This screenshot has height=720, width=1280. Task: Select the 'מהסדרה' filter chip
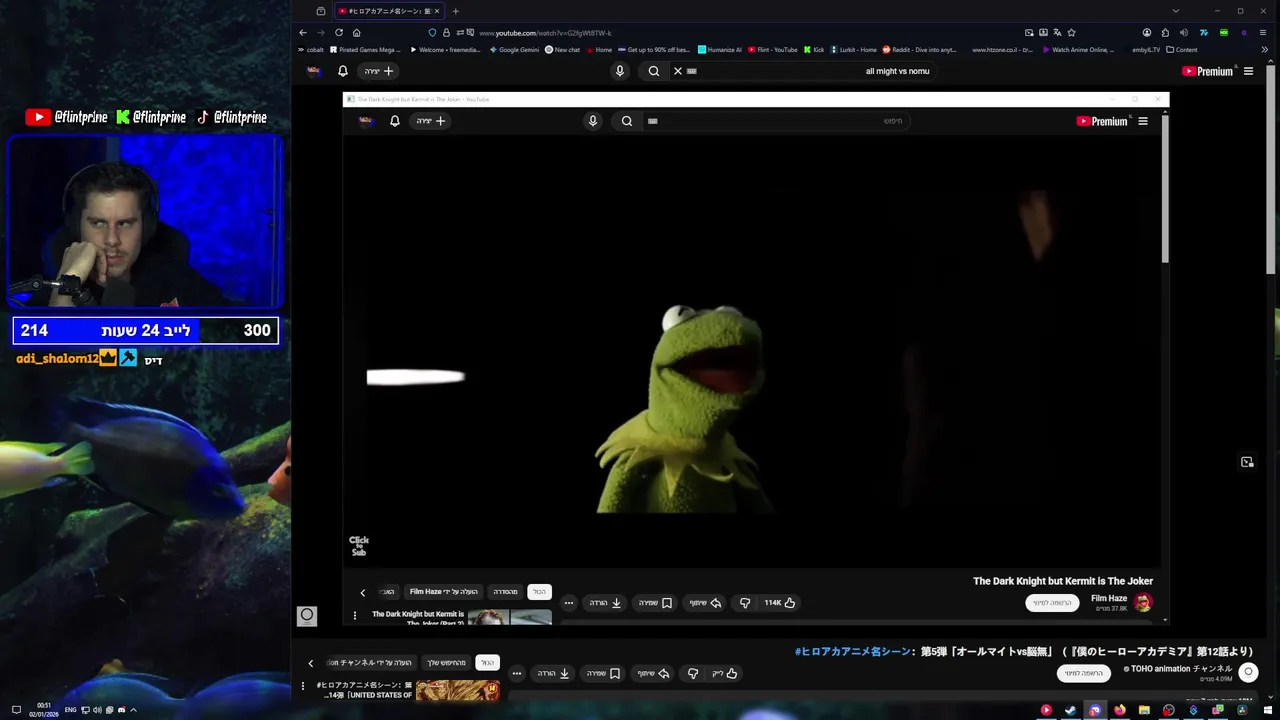(x=505, y=592)
